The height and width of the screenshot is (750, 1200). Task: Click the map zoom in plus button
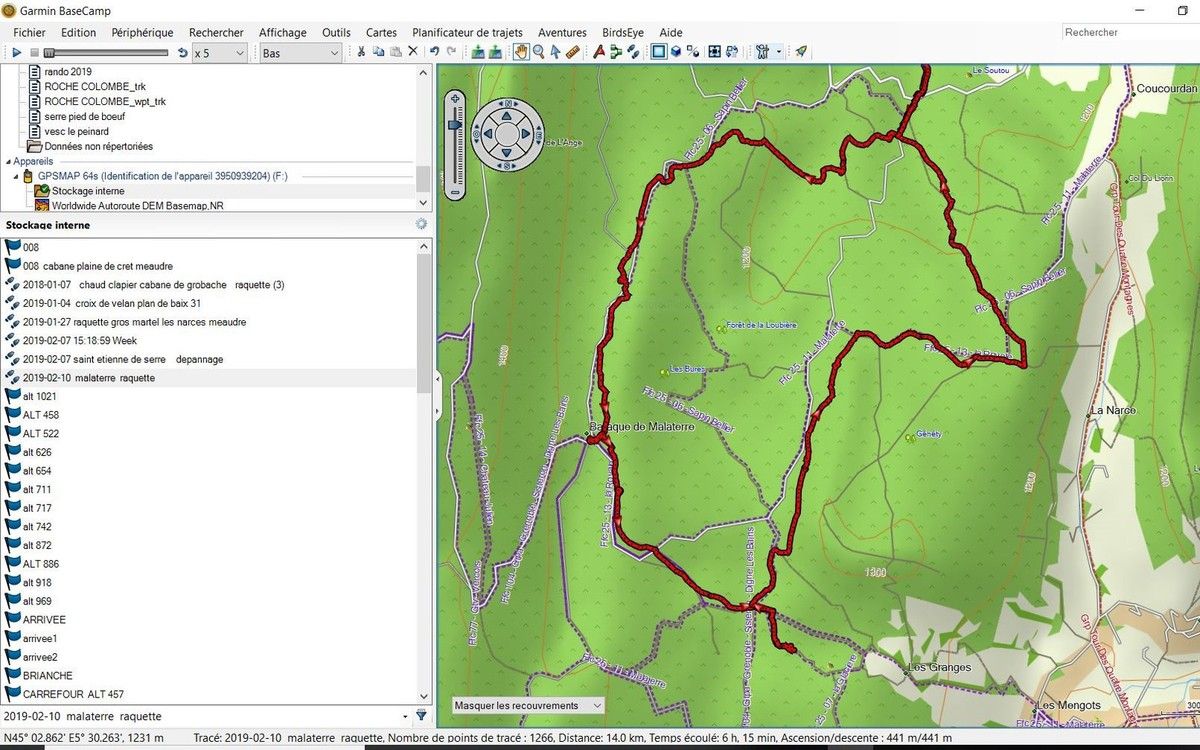(456, 98)
